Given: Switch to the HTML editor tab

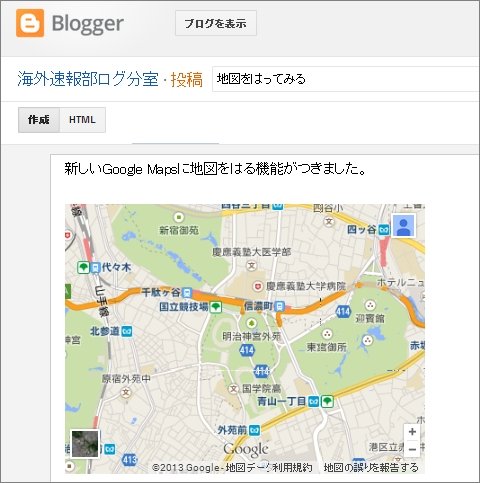Looking at the screenshot, I should (82, 120).
